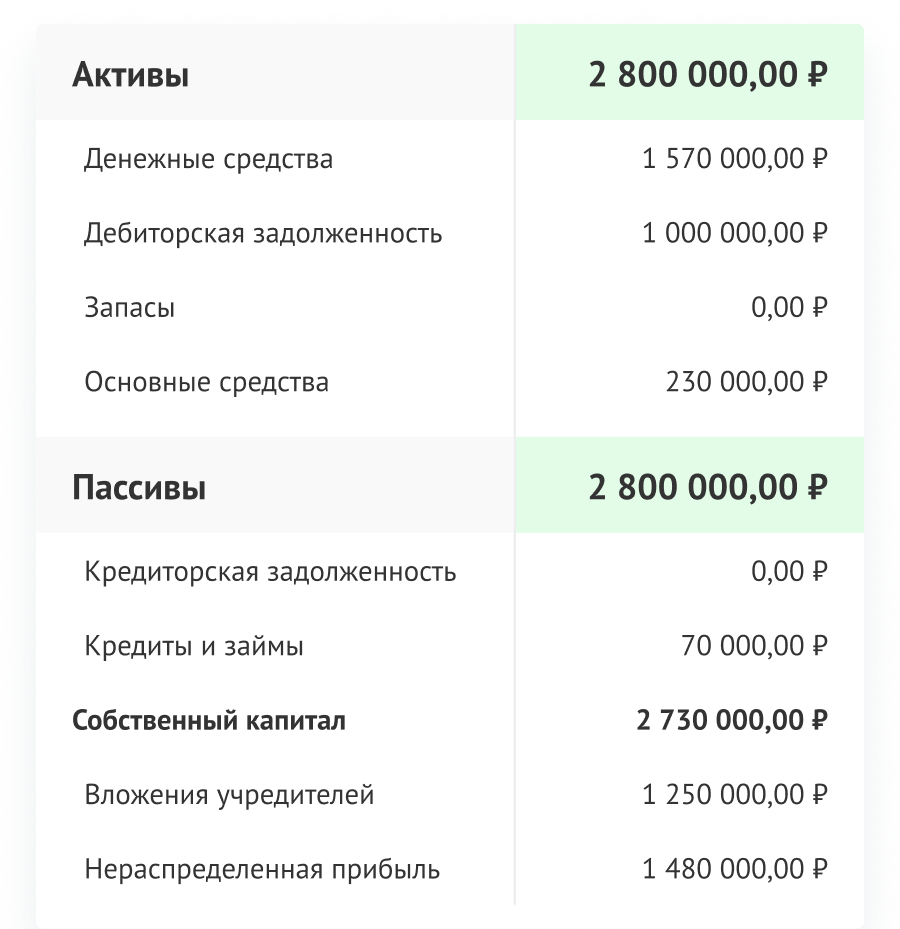The image size is (900, 929).
Task: Click the Кредиты и займы row
Action: [194, 646]
